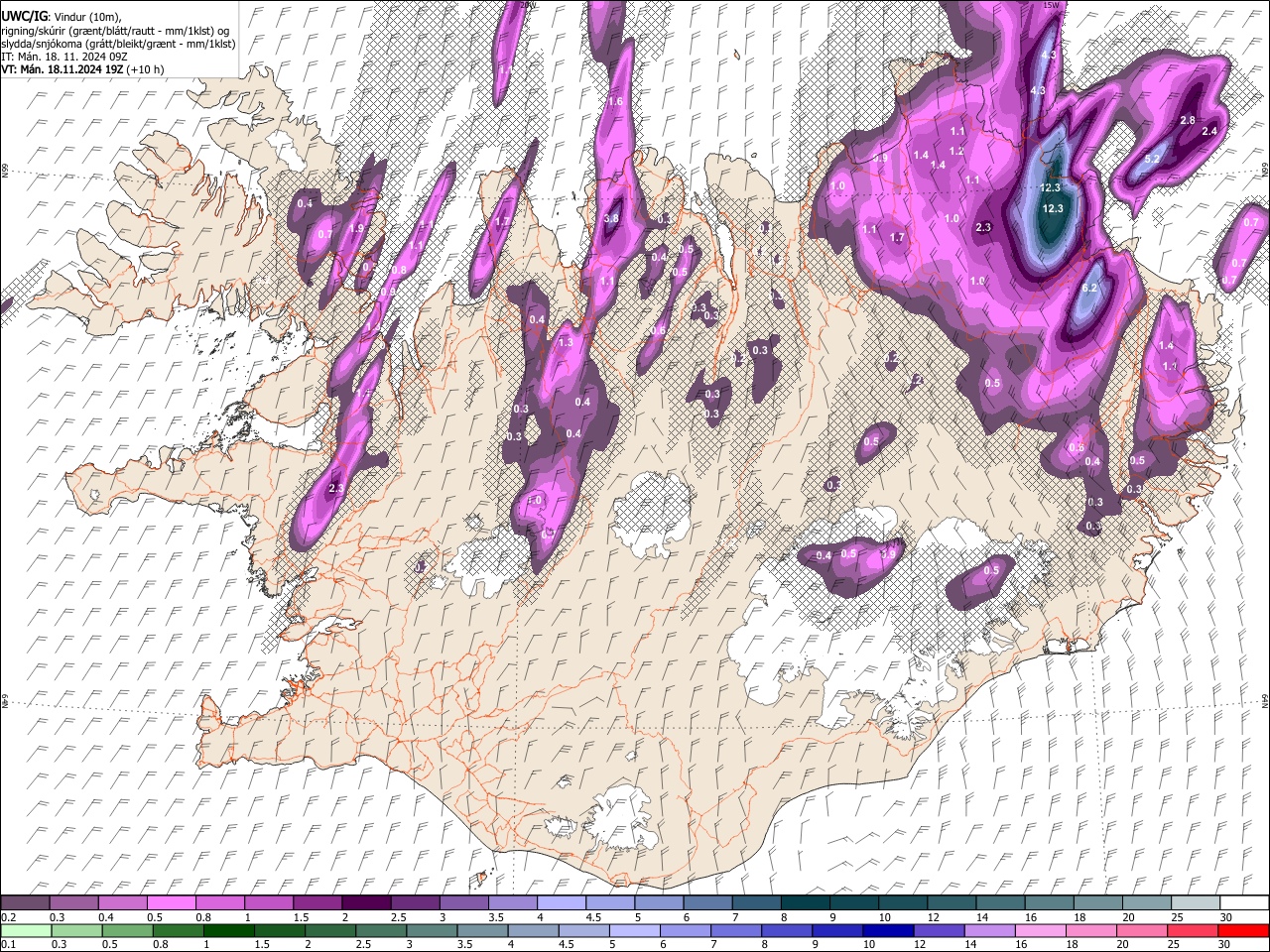Click the 0.1 label on the rain scale

(x=7, y=944)
